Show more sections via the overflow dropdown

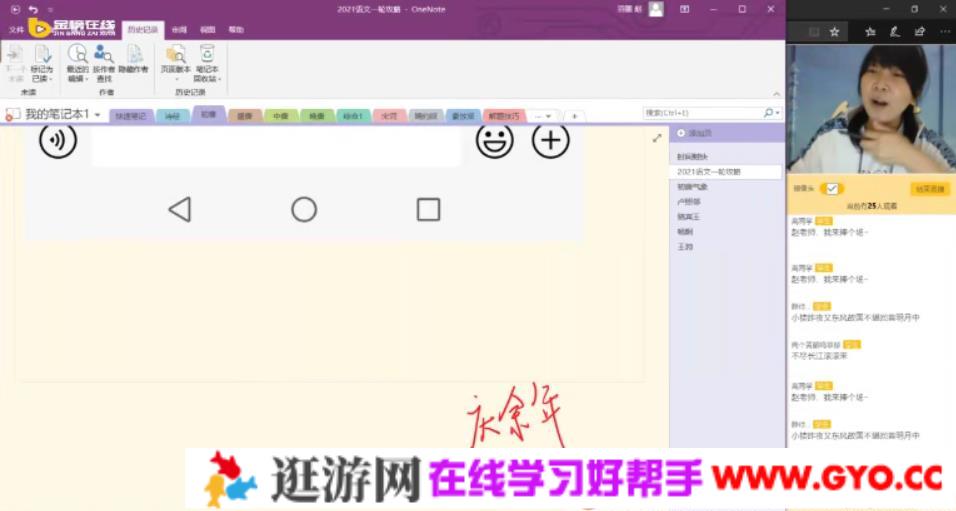[542, 116]
